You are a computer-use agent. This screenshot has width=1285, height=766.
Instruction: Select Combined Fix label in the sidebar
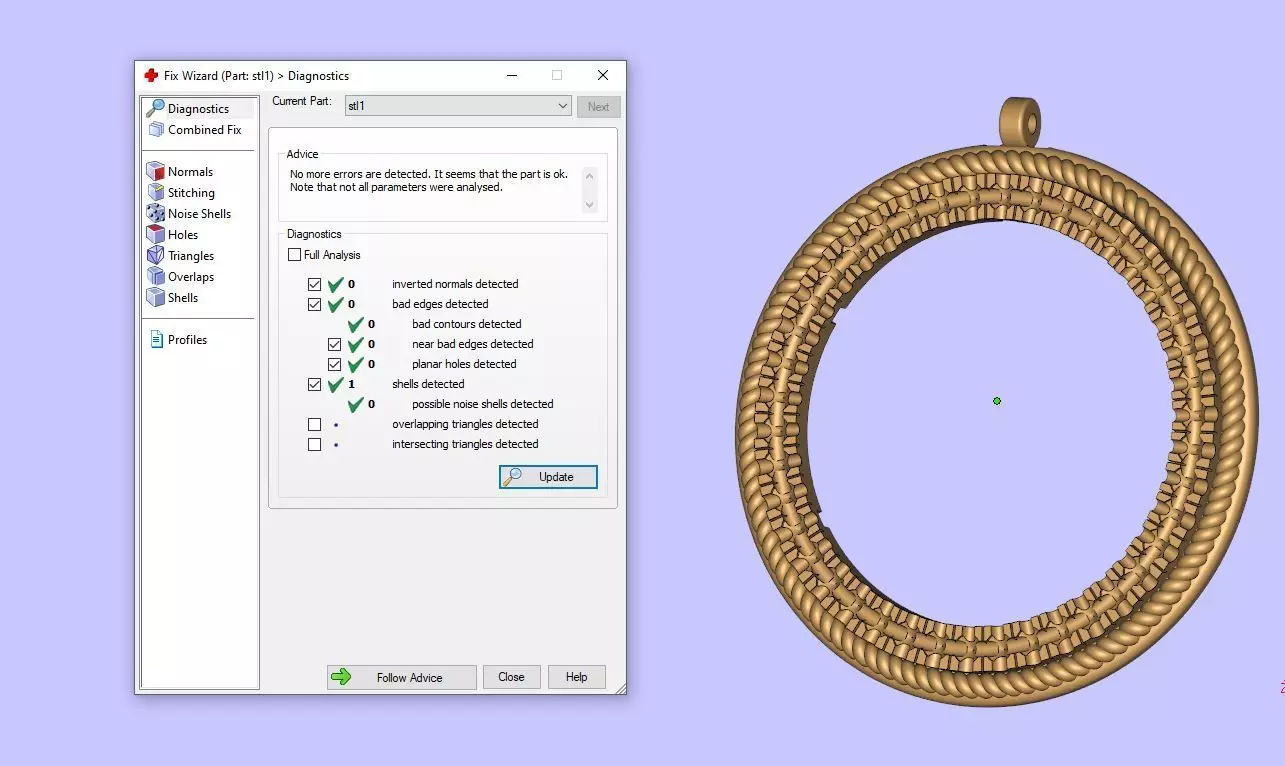click(205, 130)
